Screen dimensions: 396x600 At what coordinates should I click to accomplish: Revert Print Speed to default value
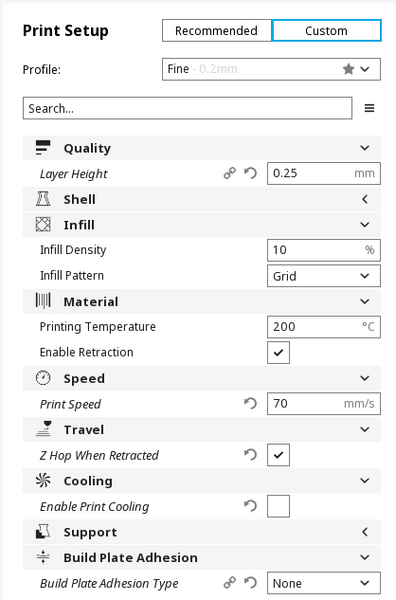(250, 403)
